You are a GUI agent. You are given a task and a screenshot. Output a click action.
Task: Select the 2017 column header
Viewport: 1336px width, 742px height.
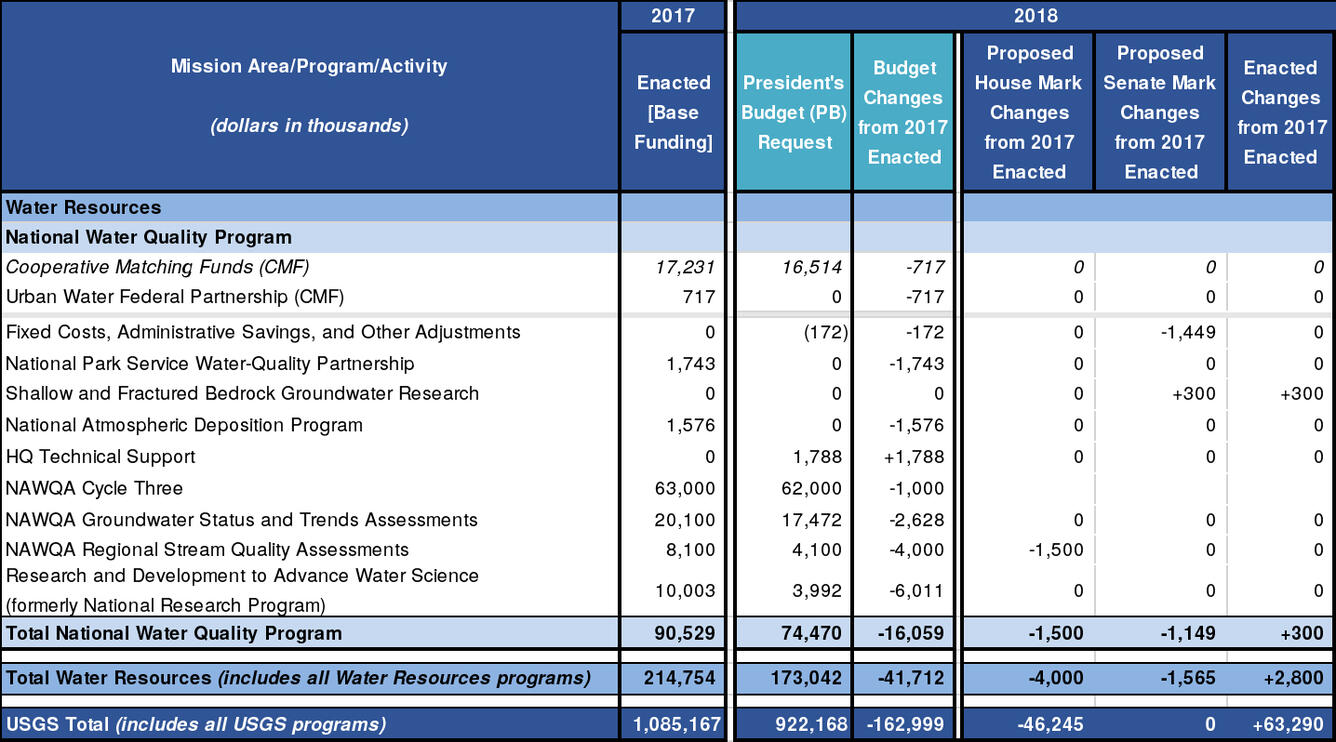click(672, 15)
